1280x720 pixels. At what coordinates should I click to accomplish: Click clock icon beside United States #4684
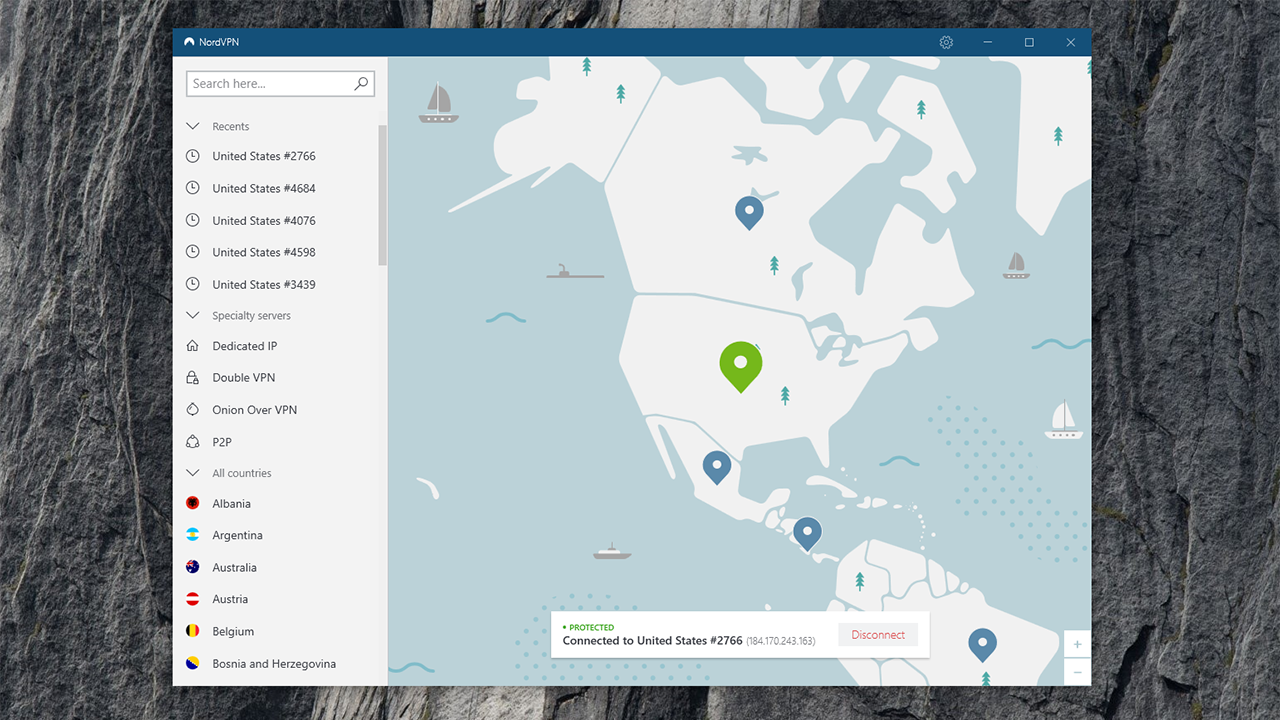point(193,188)
